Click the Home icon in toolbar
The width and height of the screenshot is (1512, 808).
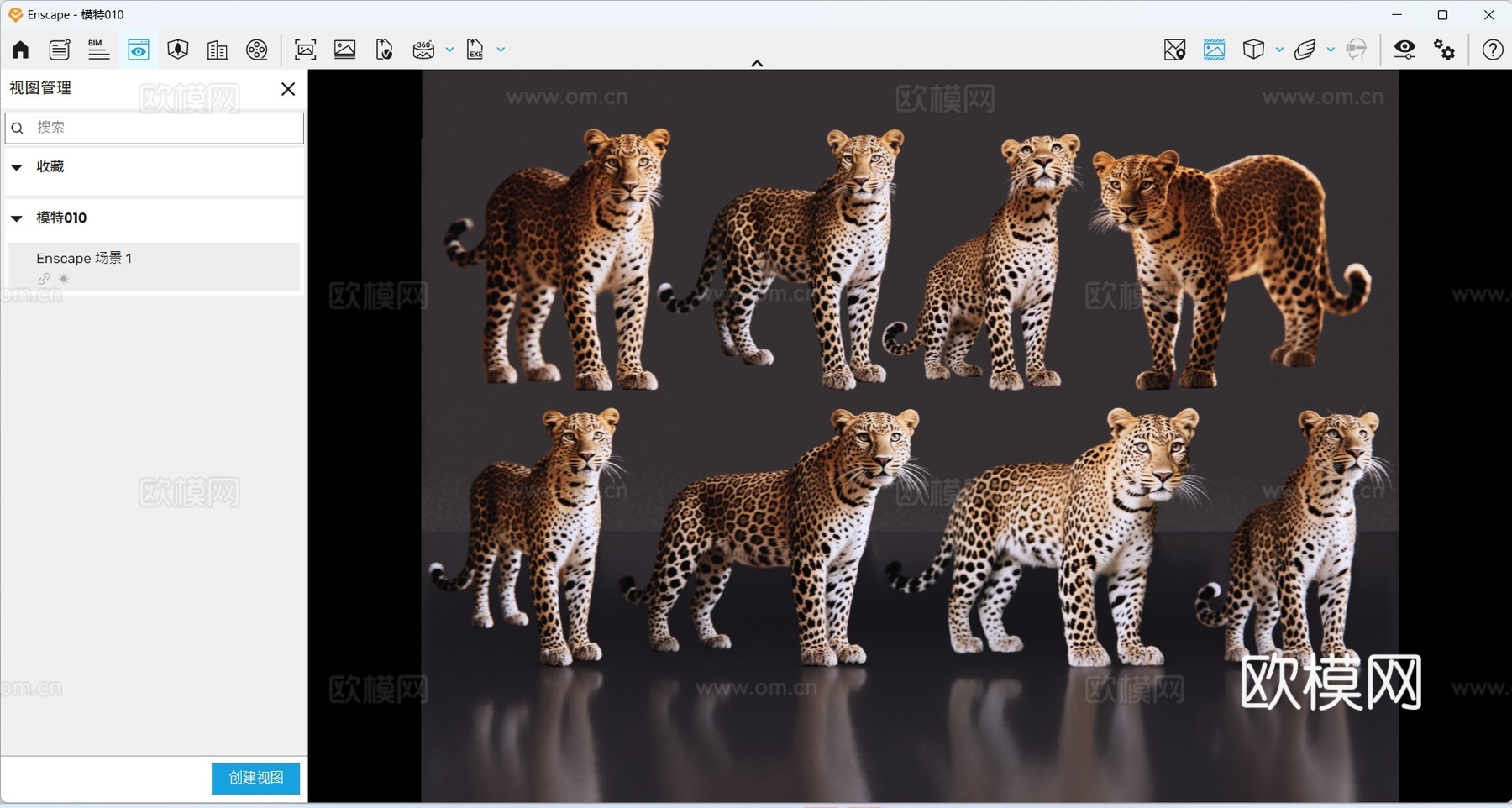20,50
